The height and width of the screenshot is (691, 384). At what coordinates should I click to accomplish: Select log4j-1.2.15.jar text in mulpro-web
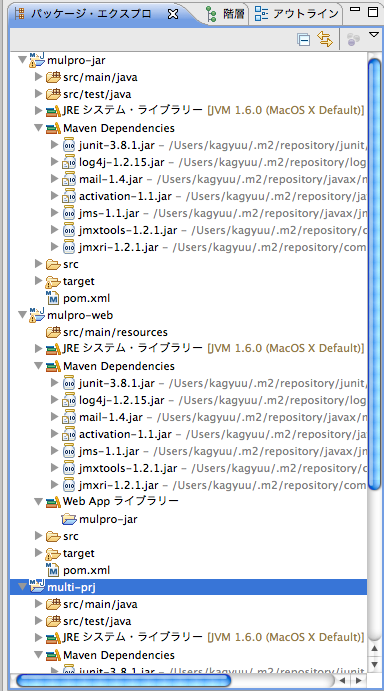pos(122,400)
